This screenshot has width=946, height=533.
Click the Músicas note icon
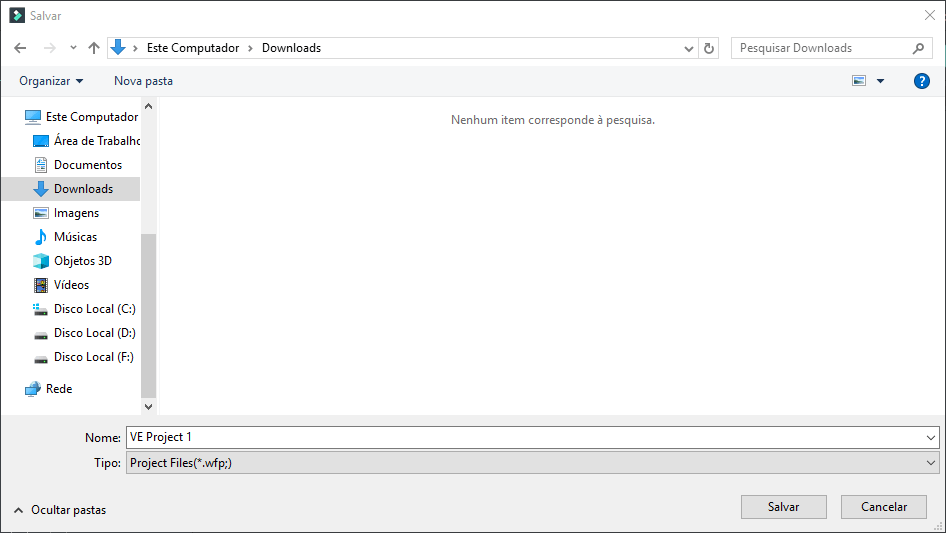click(40, 237)
